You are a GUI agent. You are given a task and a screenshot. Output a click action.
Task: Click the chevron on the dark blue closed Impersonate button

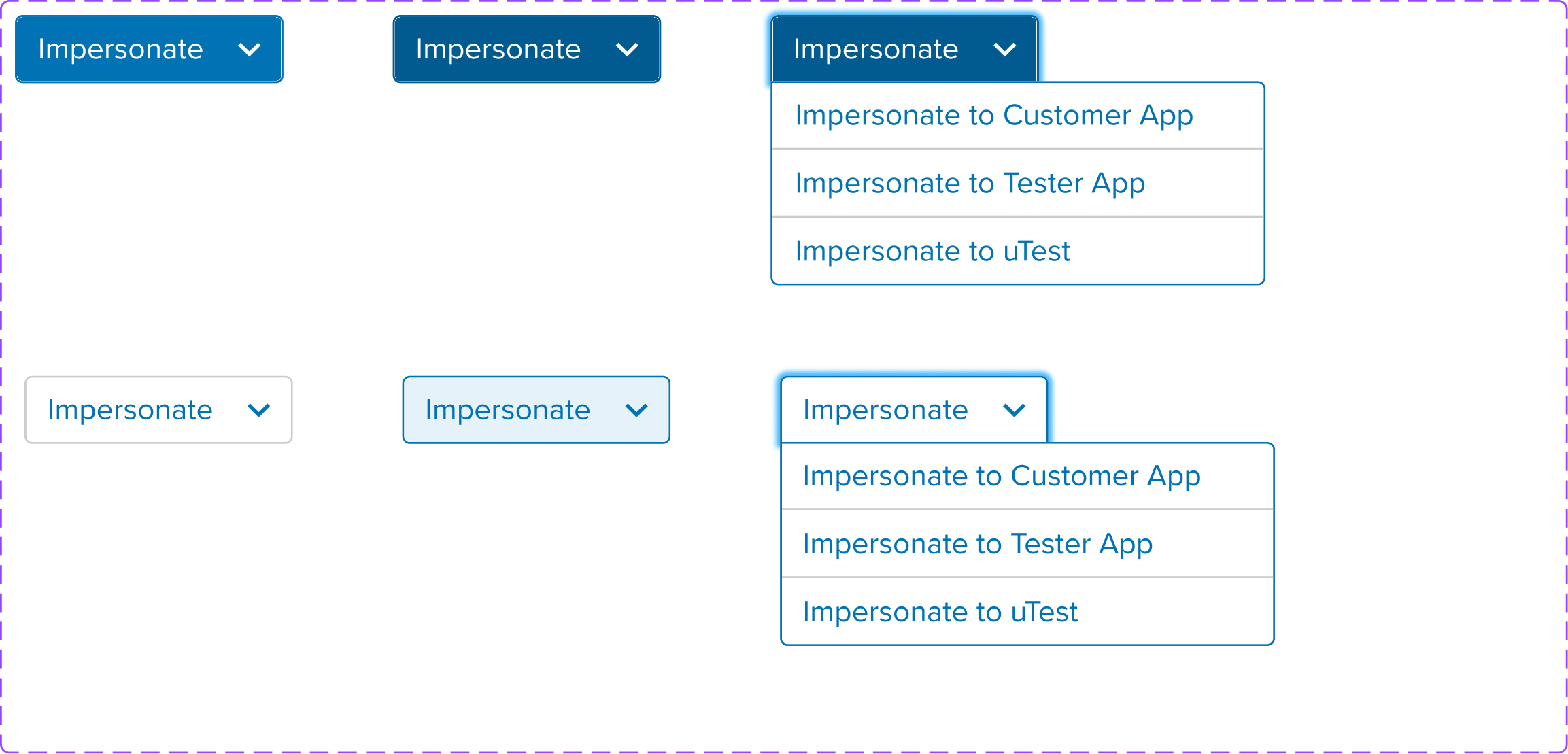click(627, 50)
